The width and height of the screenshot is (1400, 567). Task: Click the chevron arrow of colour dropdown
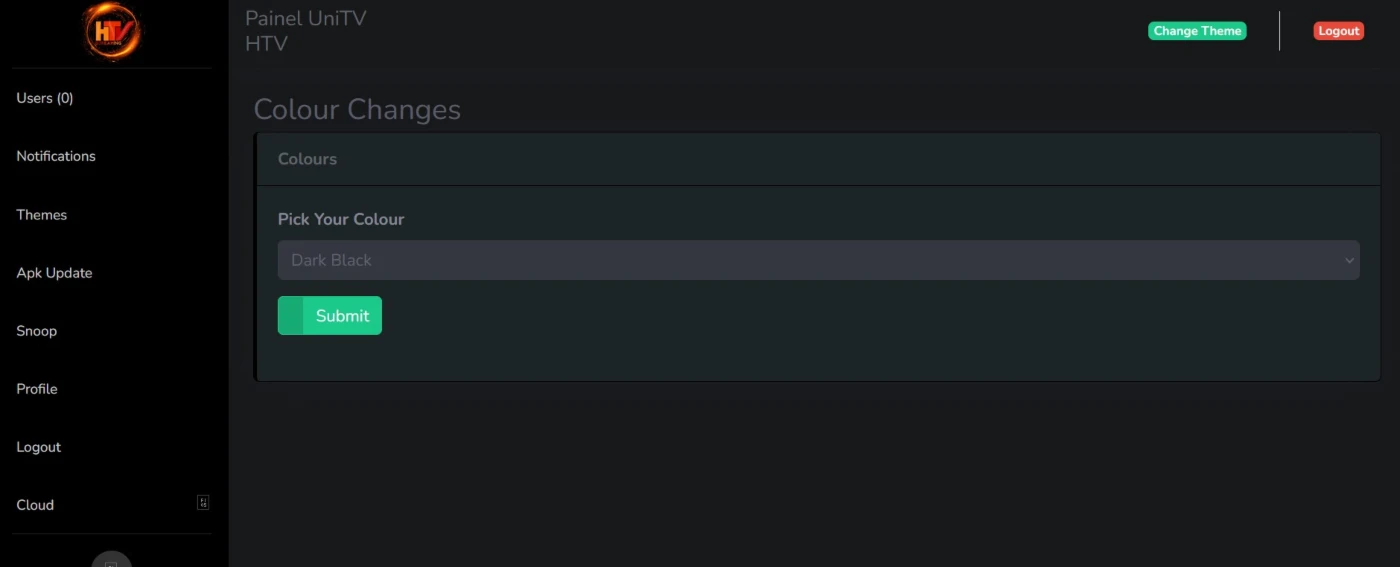tap(1349, 261)
